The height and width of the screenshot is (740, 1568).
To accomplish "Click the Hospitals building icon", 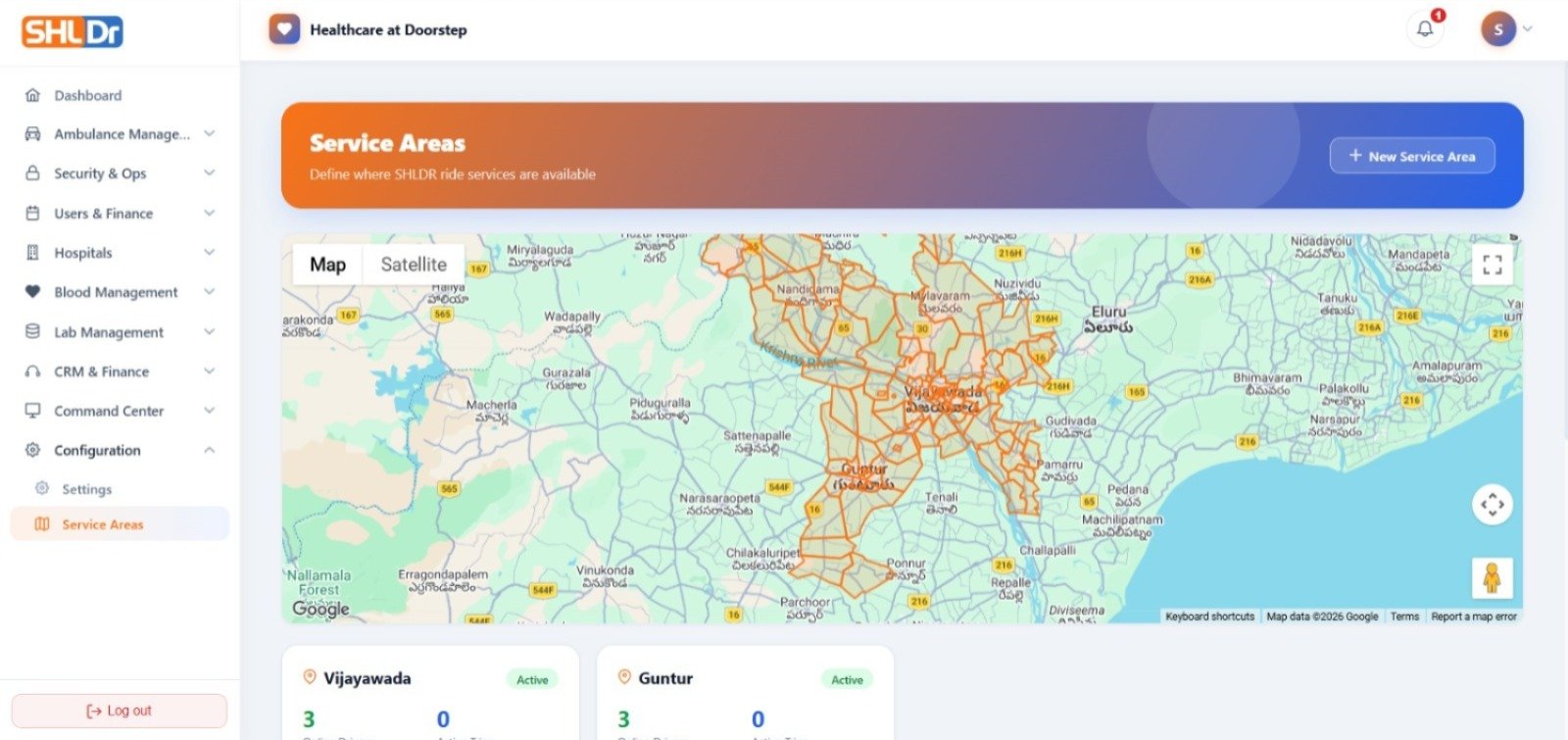I will [32, 253].
